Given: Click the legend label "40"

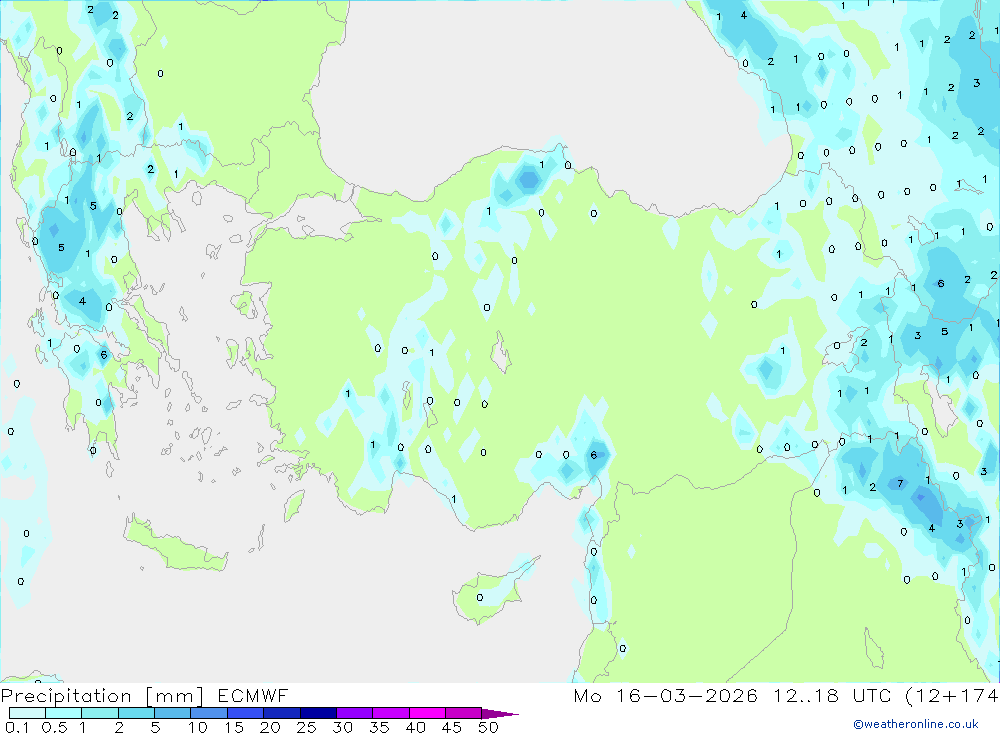Looking at the screenshot, I should coord(415,727).
